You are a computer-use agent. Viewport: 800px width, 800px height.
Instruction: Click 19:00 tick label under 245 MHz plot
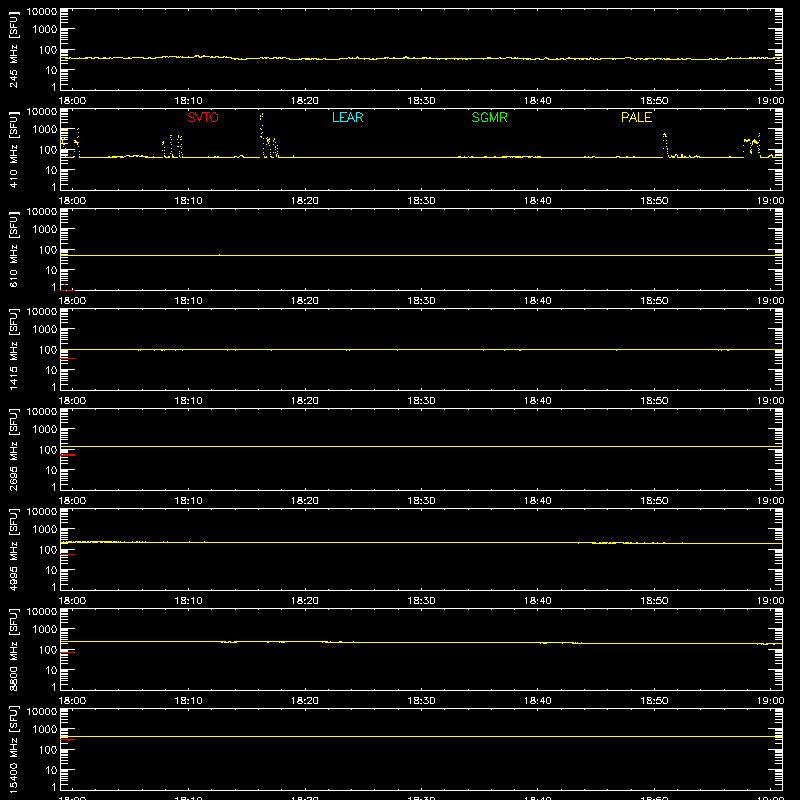click(770, 101)
